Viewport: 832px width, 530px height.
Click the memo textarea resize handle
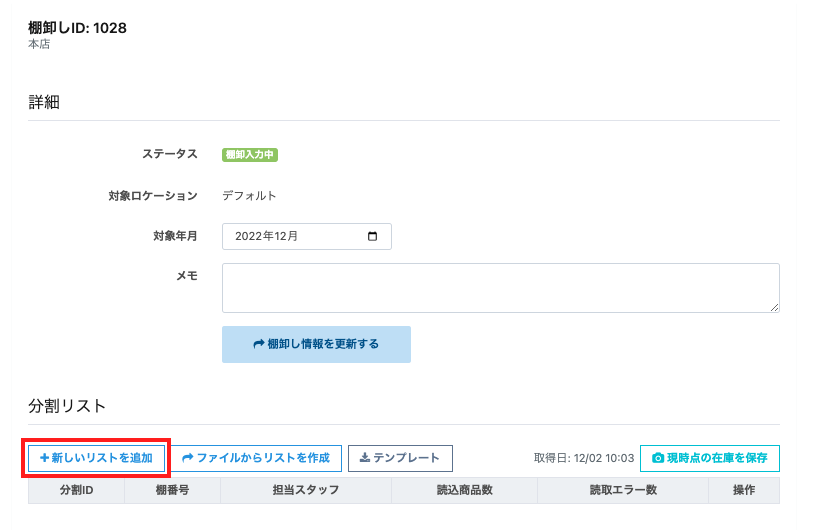coord(774,307)
